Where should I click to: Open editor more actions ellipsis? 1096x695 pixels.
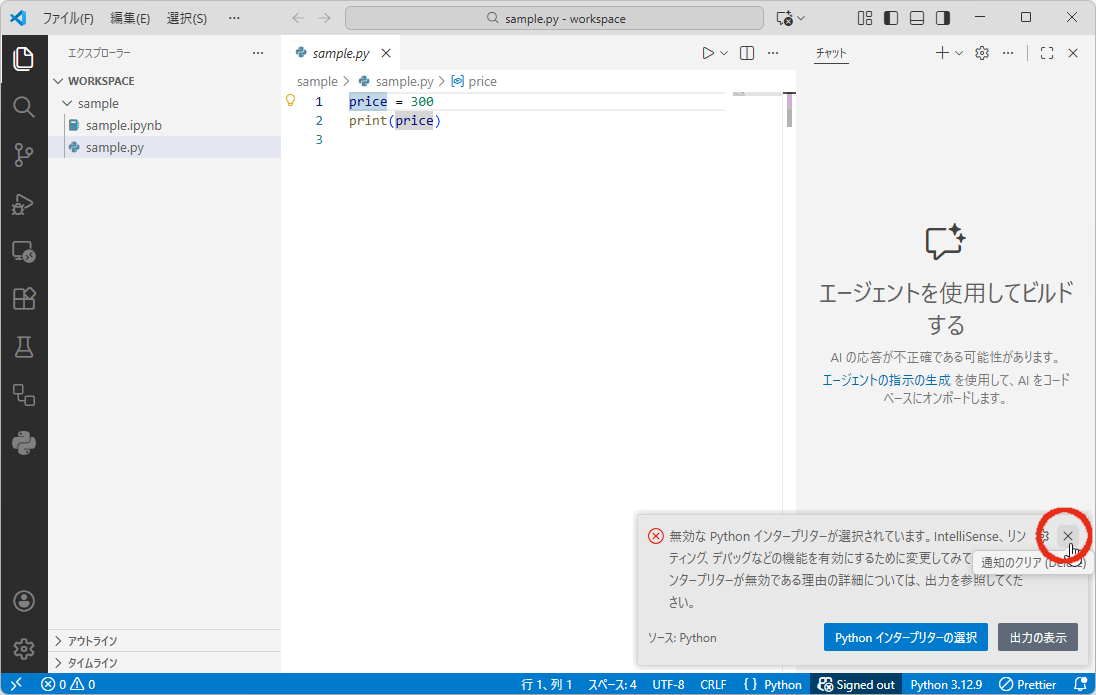click(773, 53)
